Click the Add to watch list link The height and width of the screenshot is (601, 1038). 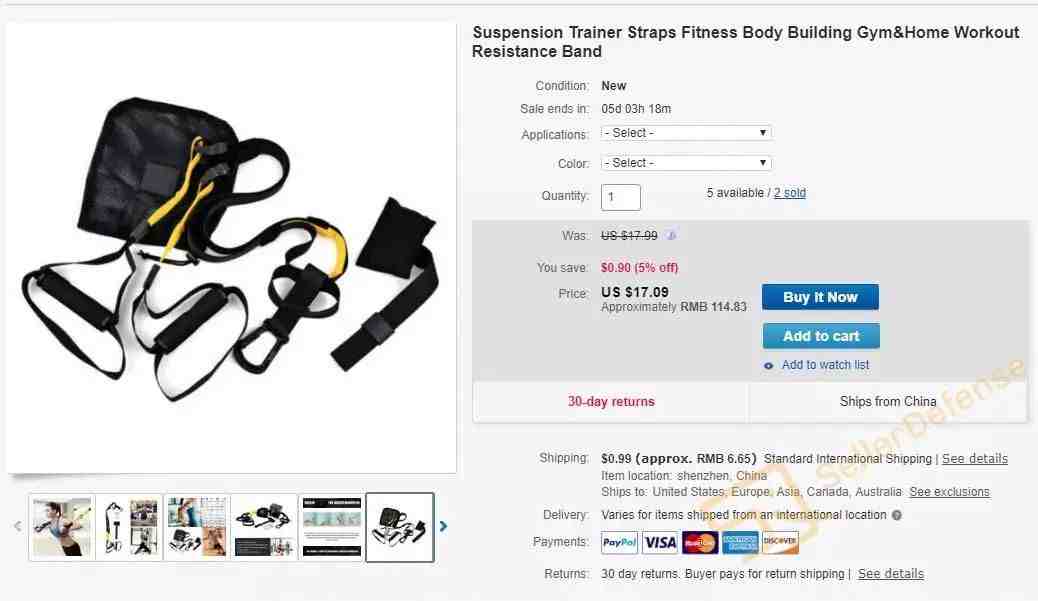(x=825, y=365)
